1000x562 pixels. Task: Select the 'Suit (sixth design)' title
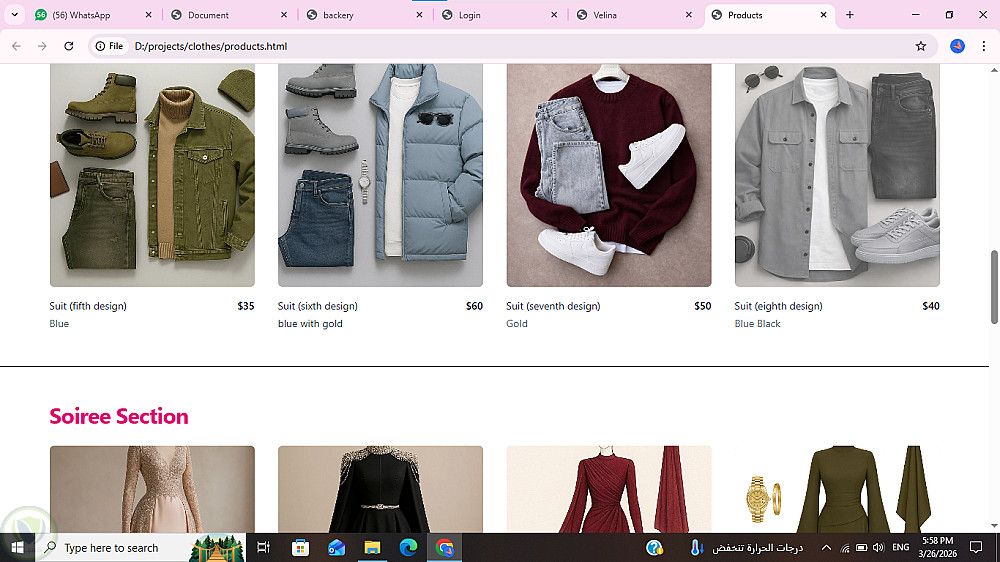318,306
